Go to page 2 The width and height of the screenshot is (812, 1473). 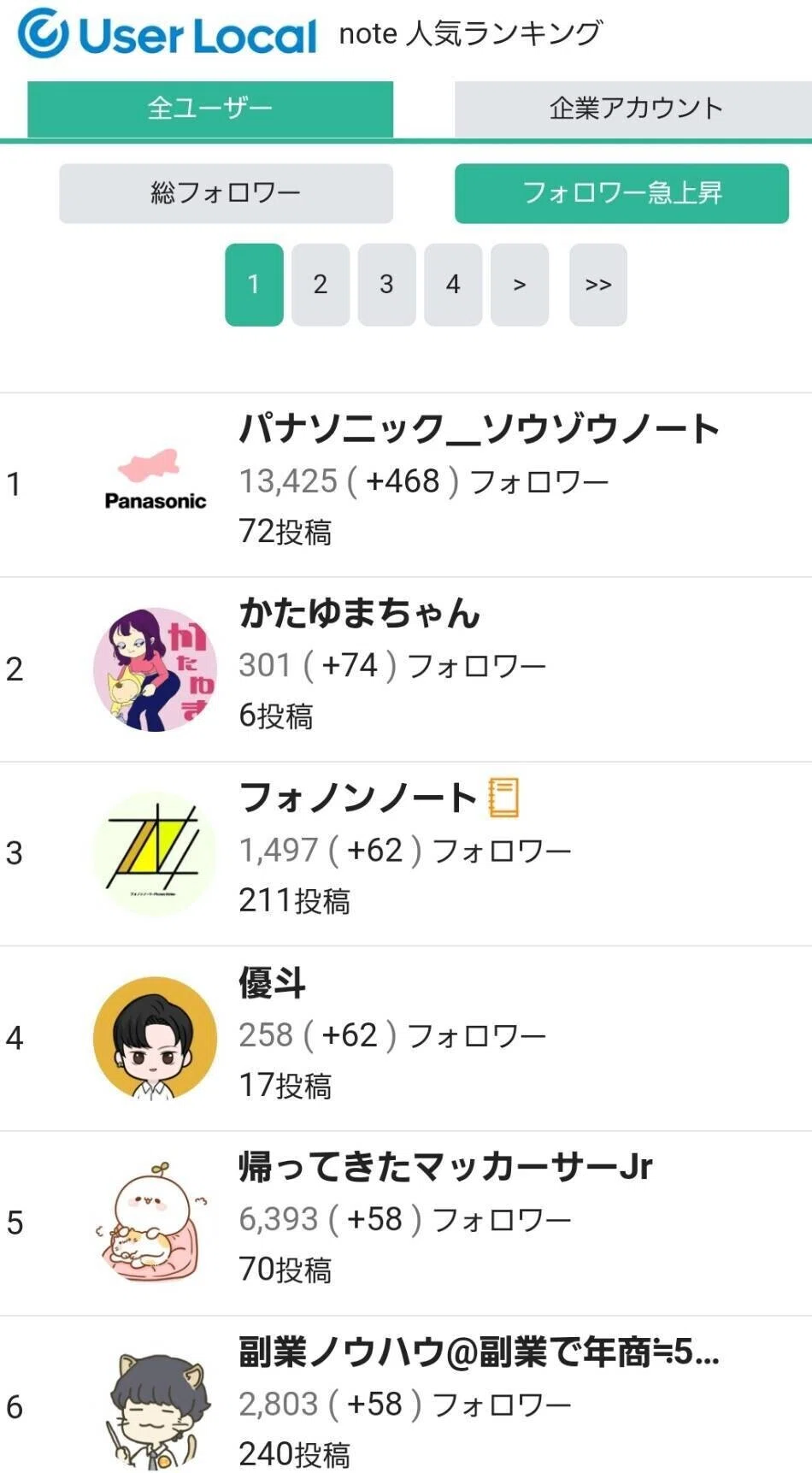[321, 285]
